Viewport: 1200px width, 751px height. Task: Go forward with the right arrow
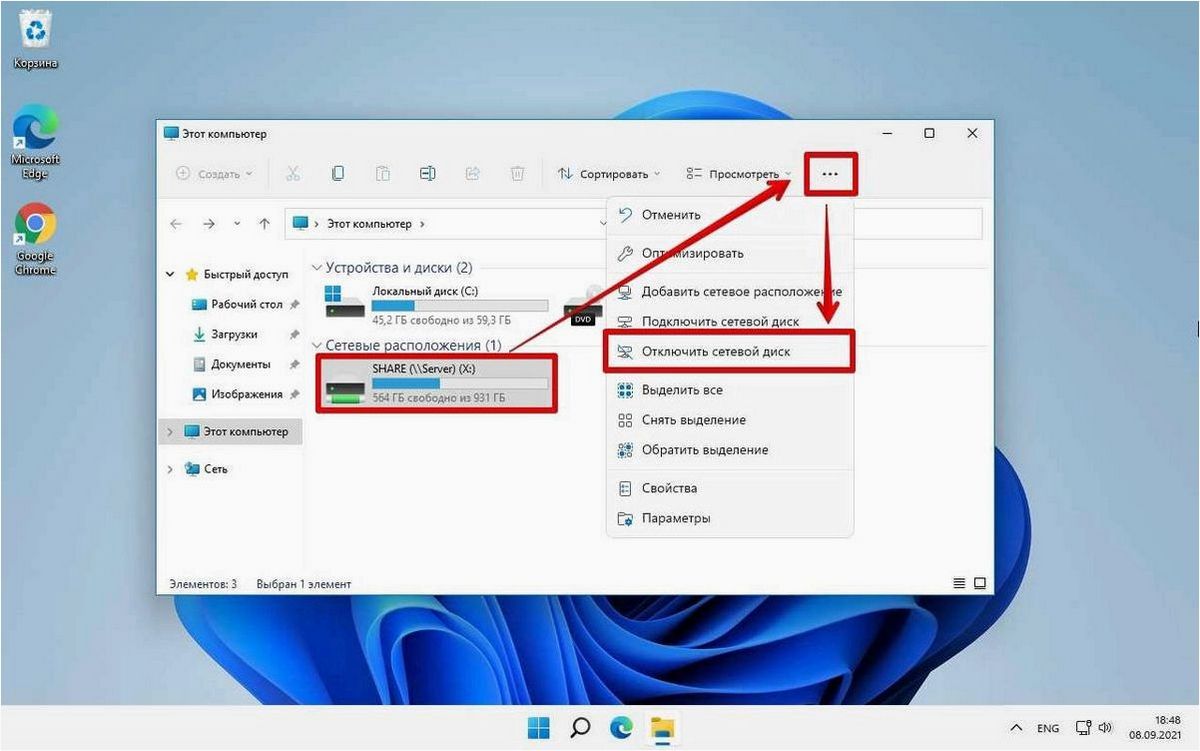(208, 224)
